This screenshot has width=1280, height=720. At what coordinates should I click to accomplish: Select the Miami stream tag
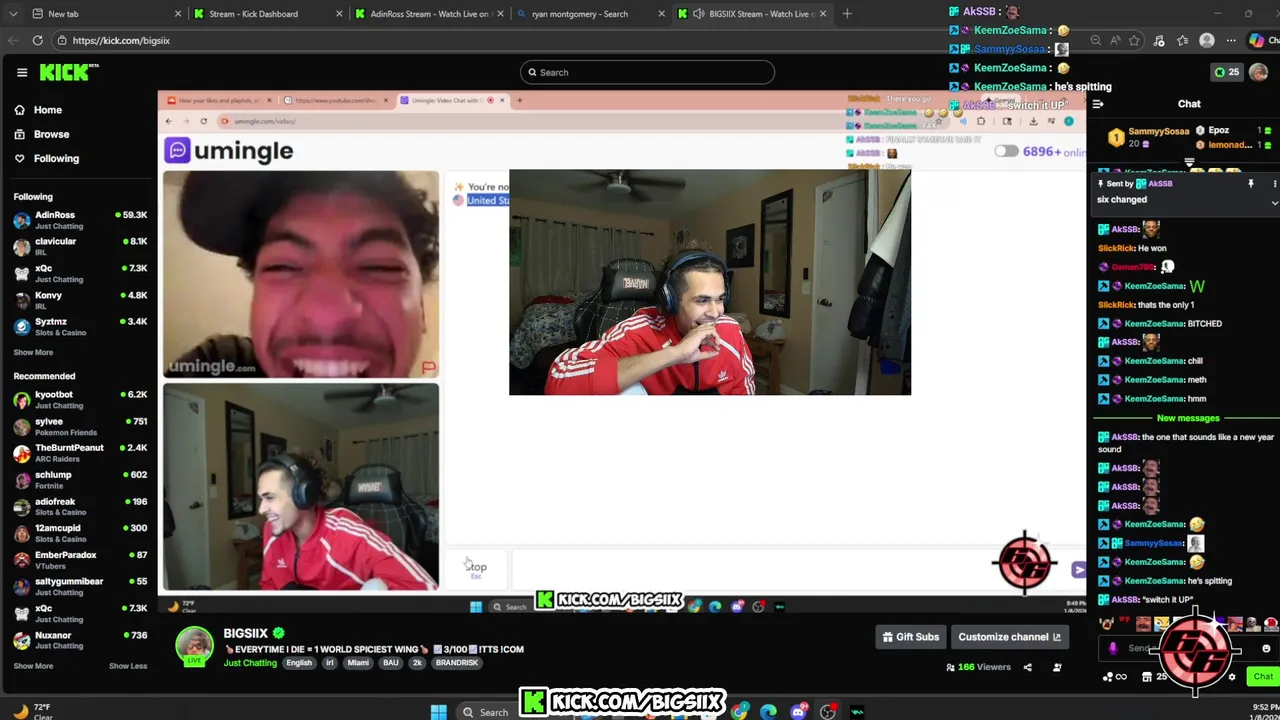pyautogui.click(x=358, y=663)
